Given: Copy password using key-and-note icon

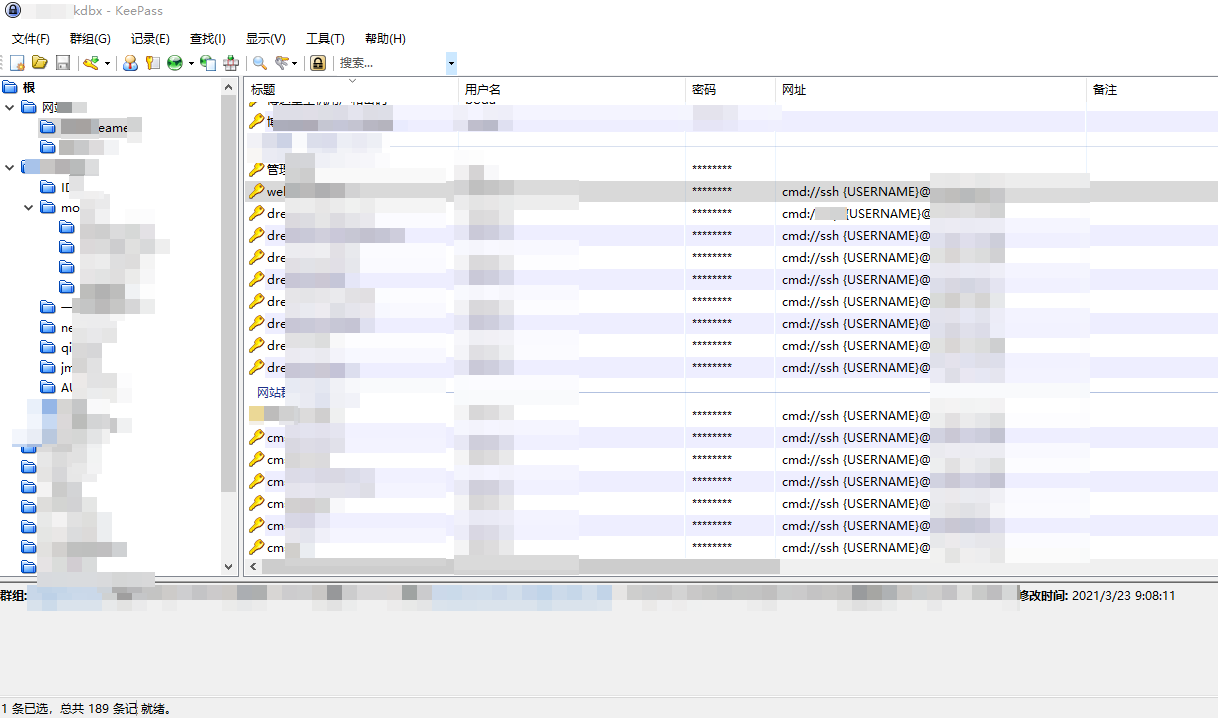Looking at the screenshot, I should pyautogui.click(x=153, y=63).
